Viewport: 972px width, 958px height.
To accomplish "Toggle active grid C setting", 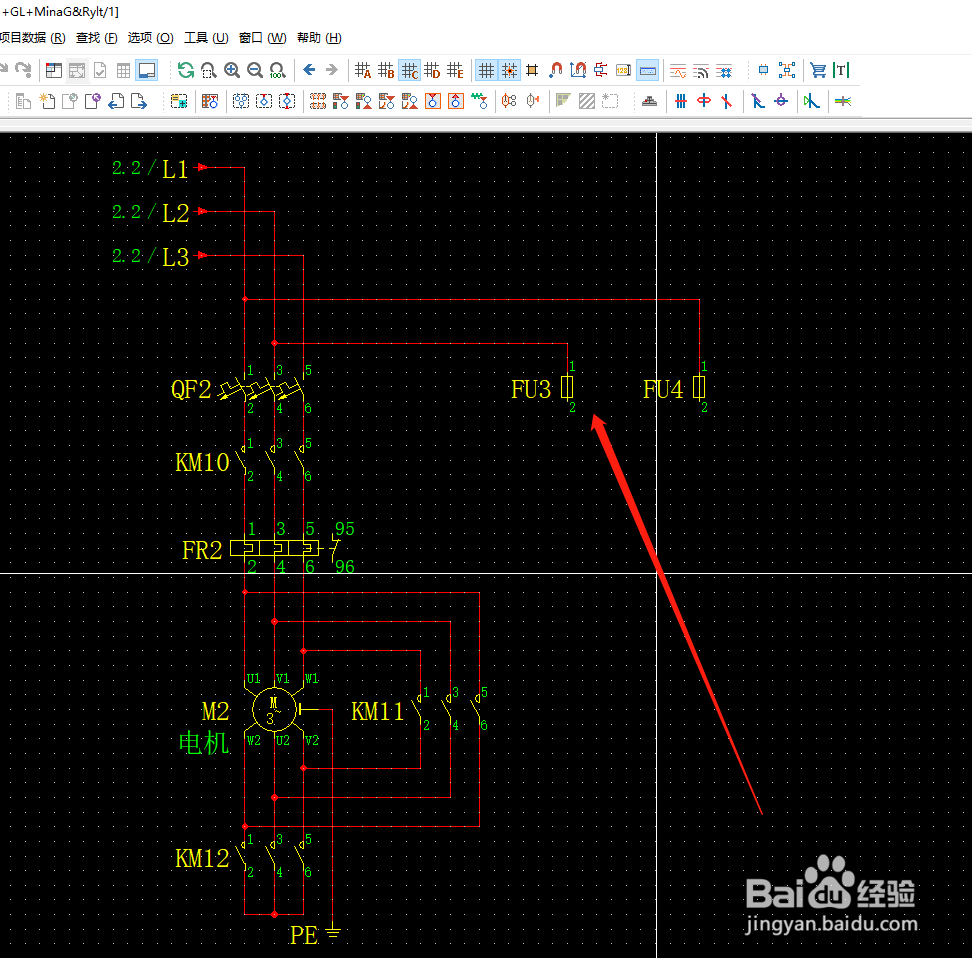I will pos(409,70).
